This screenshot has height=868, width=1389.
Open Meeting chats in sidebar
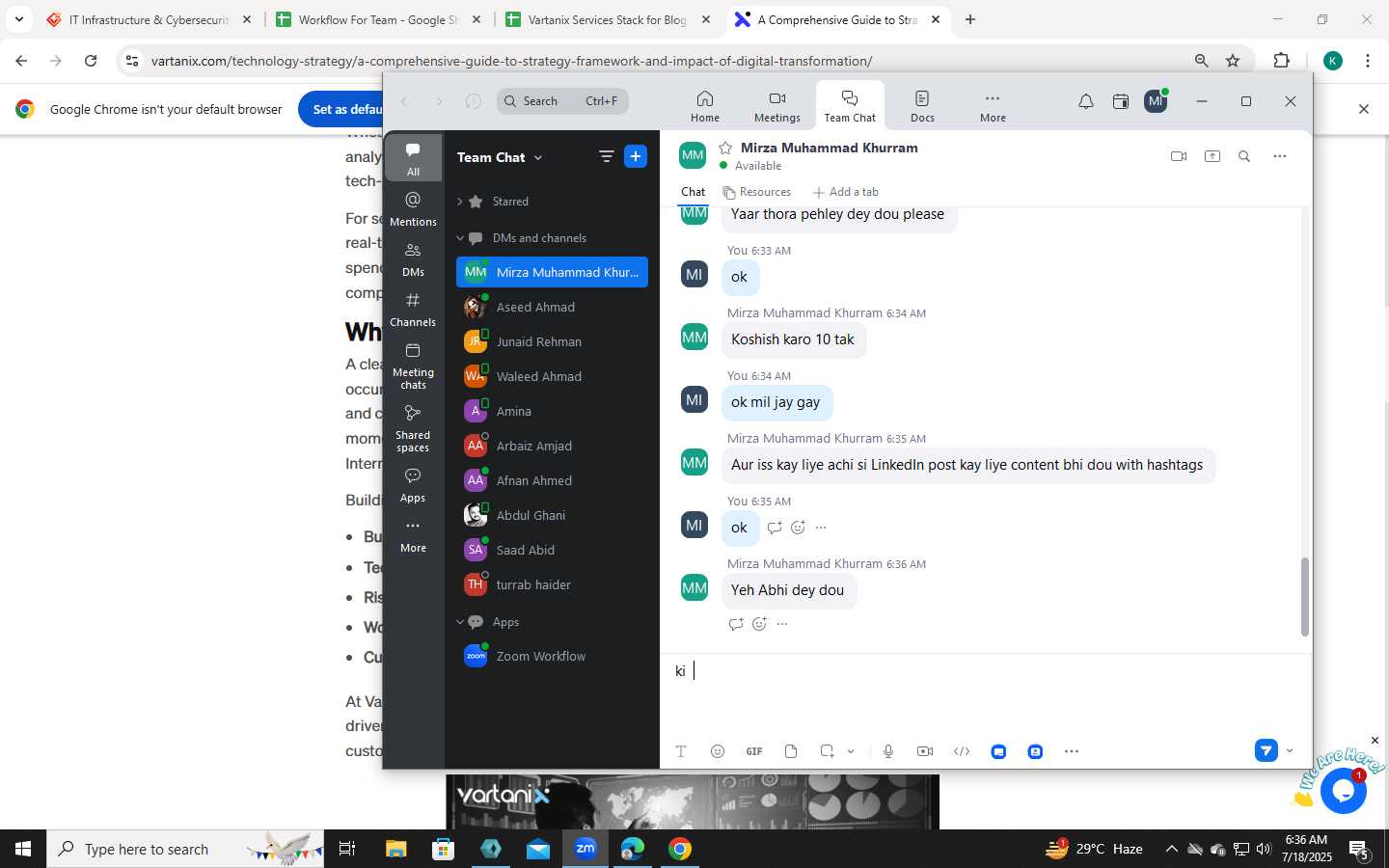(413, 366)
